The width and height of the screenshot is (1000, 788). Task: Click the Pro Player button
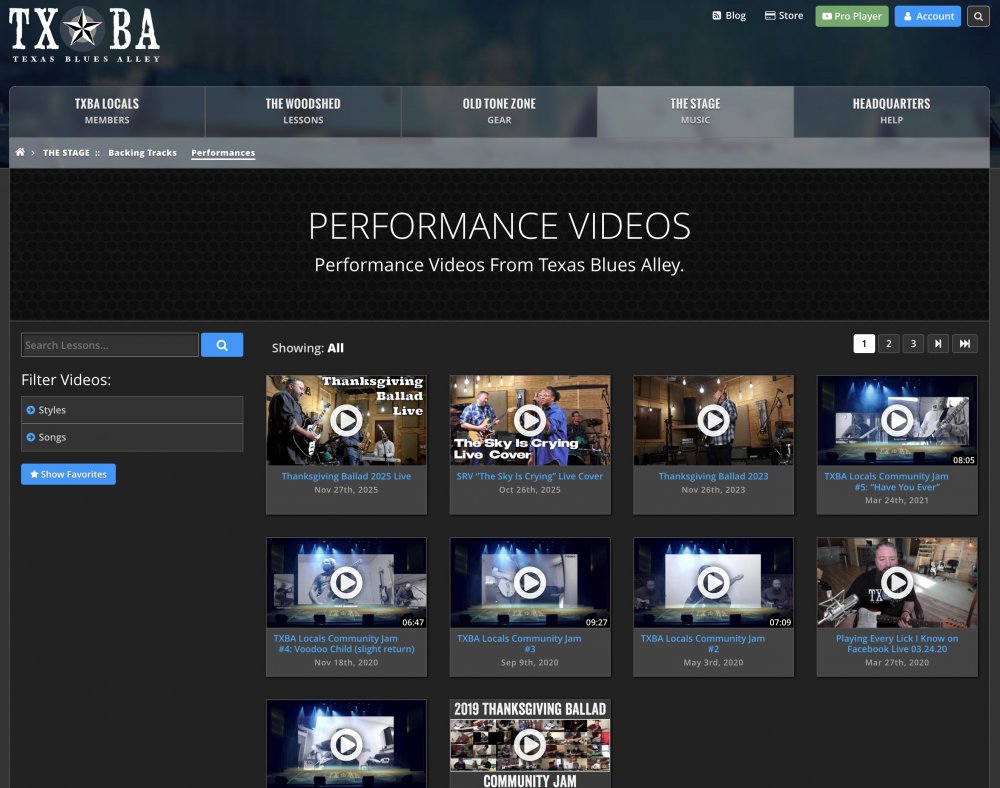[x=852, y=16]
